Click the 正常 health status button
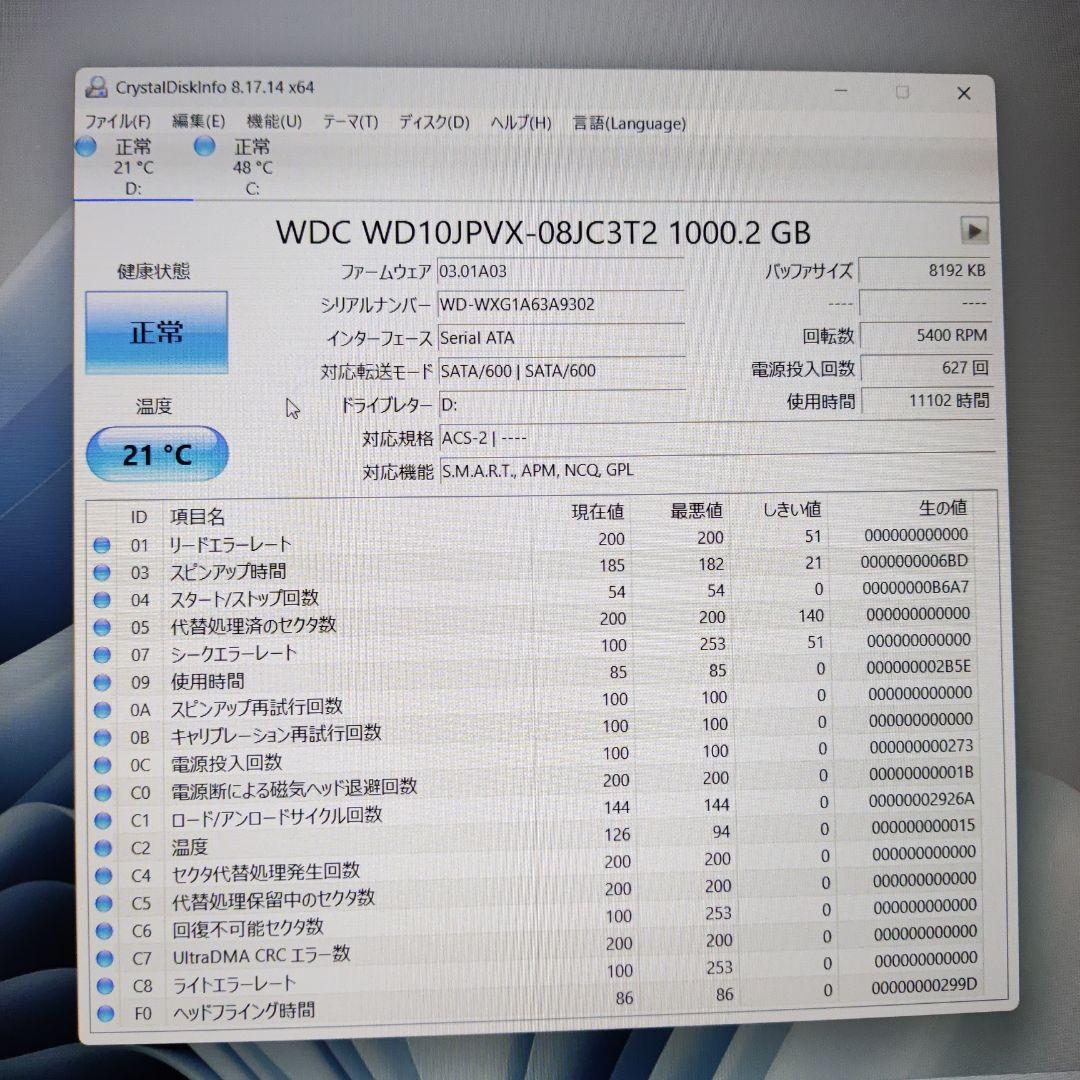Image resolution: width=1080 pixels, height=1080 pixels. (156, 333)
